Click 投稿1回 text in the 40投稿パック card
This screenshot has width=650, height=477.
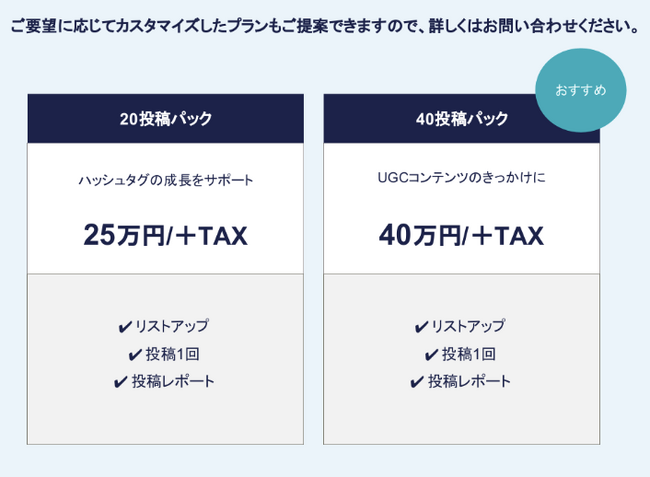[468, 355]
